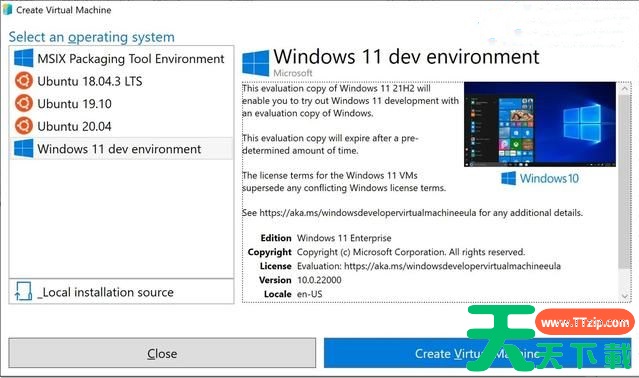
Task: Click the large Windows logo beside the heading
Action: [x=256, y=63]
